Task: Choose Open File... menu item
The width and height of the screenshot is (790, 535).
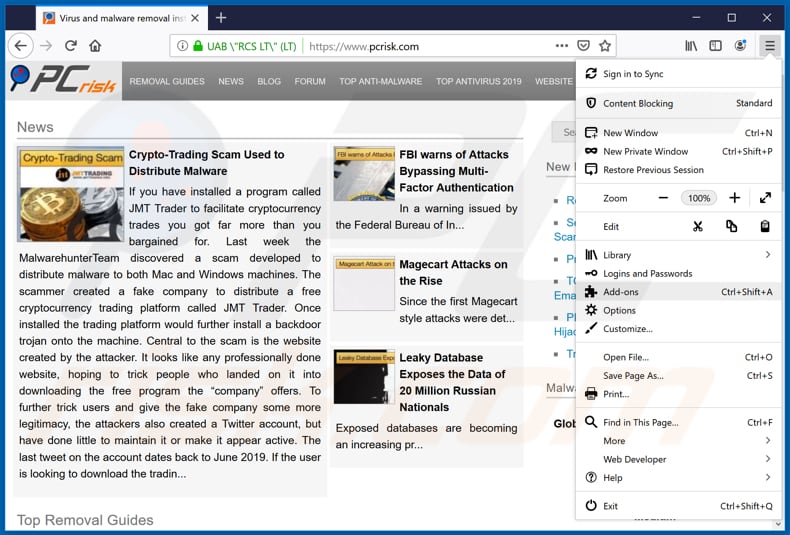Action: coord(679,357)
